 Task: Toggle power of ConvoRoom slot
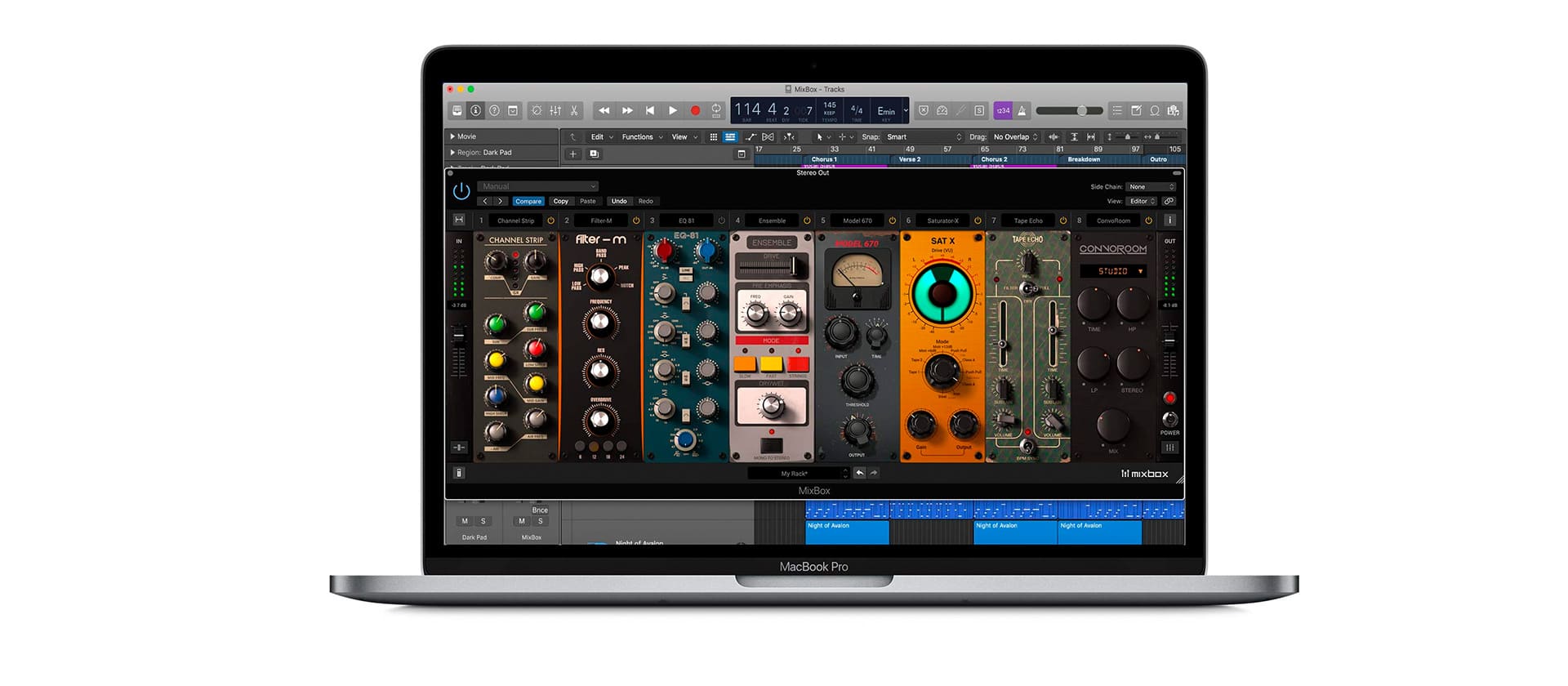click(1148, 220)
